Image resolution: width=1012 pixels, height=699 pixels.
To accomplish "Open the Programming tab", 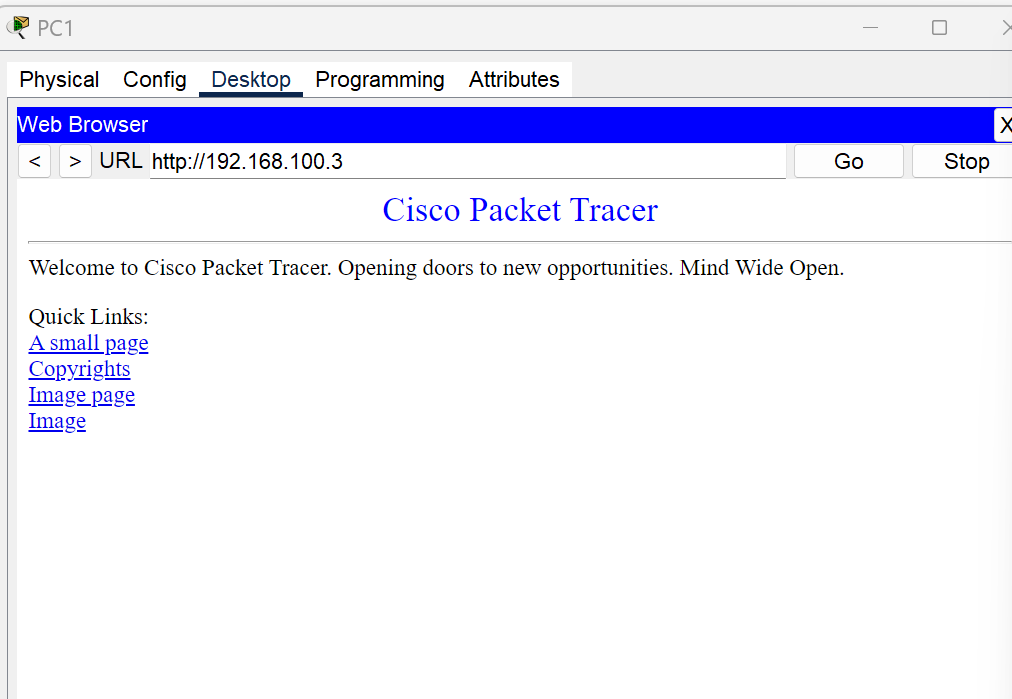I will pos(380,79).
